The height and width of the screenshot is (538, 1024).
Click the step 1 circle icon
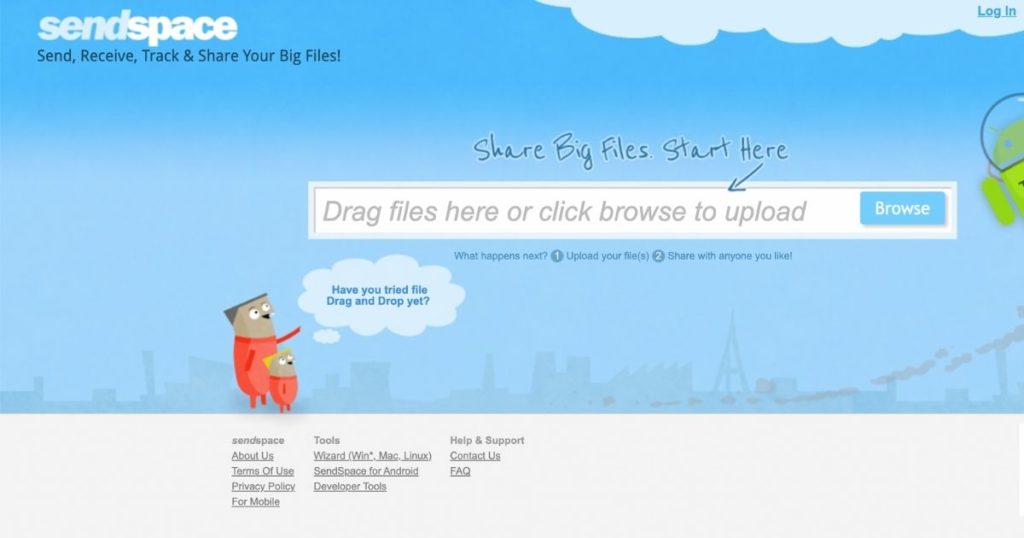[x=556, y=256]
